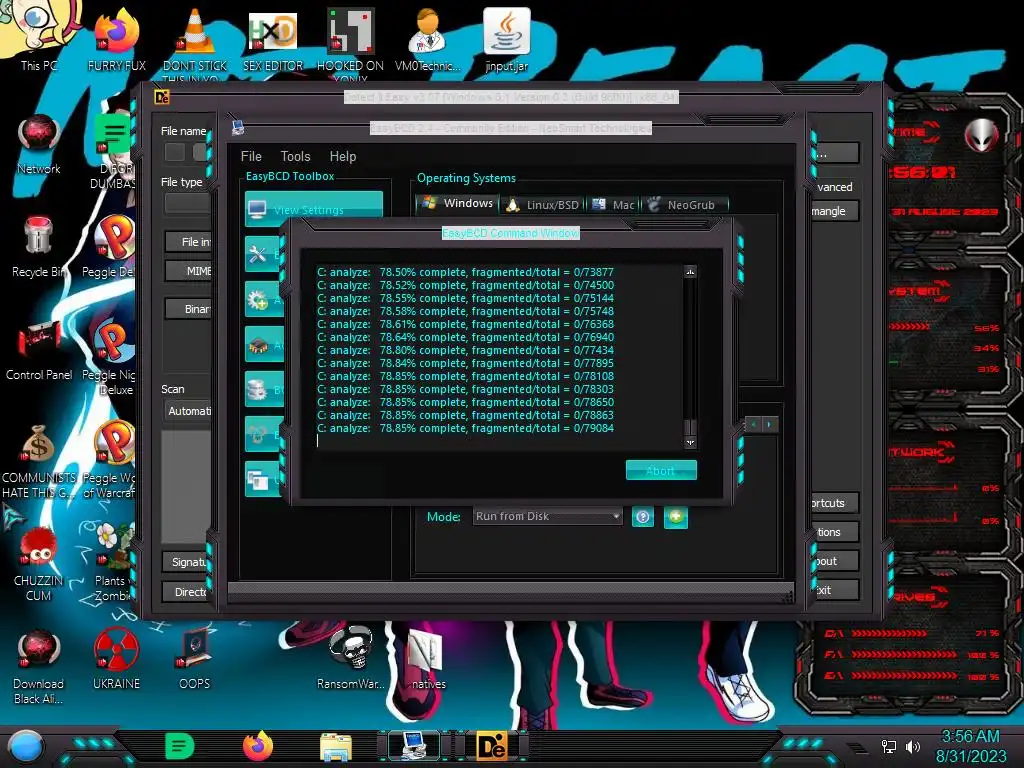Viewport: 1024px width, 768px height.
Task: Select the jinput.jar Java file icon
Action: coord(506,39)
